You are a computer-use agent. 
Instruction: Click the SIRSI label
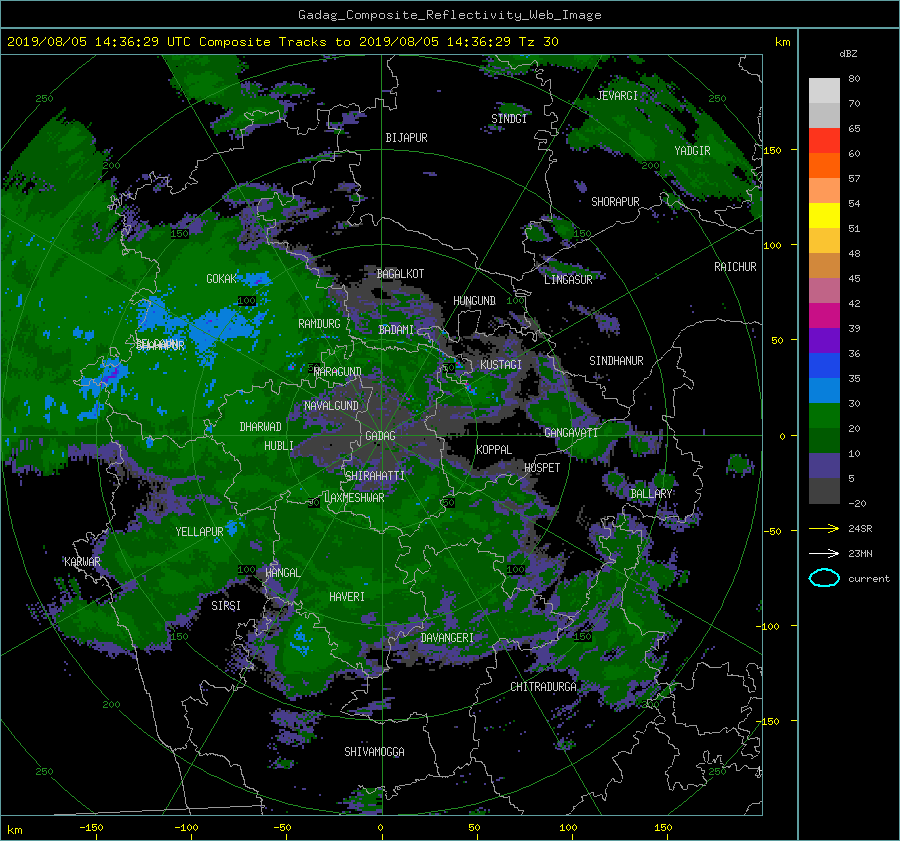226,606
